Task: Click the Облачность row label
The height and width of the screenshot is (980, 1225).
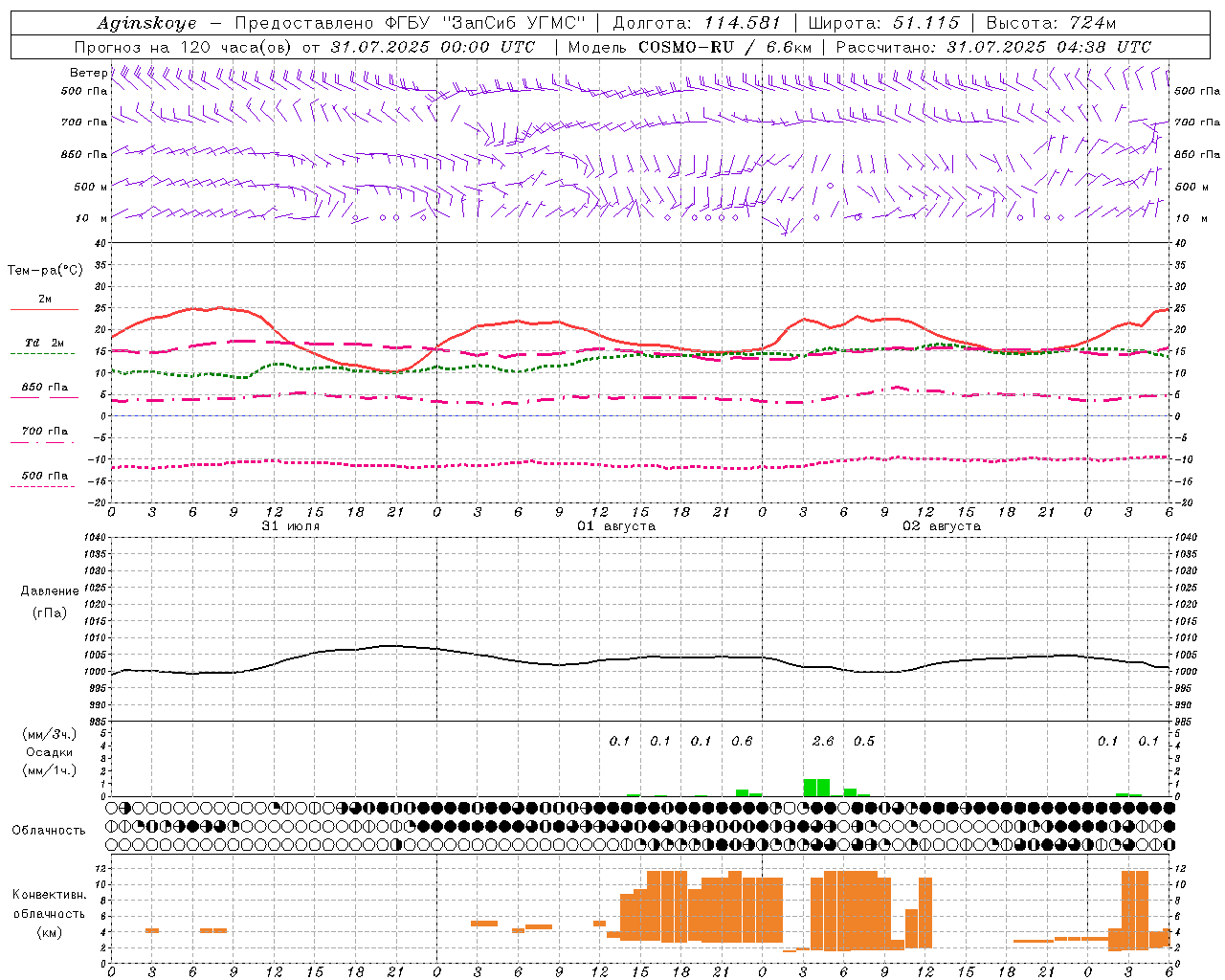Action: pos(49,830)
